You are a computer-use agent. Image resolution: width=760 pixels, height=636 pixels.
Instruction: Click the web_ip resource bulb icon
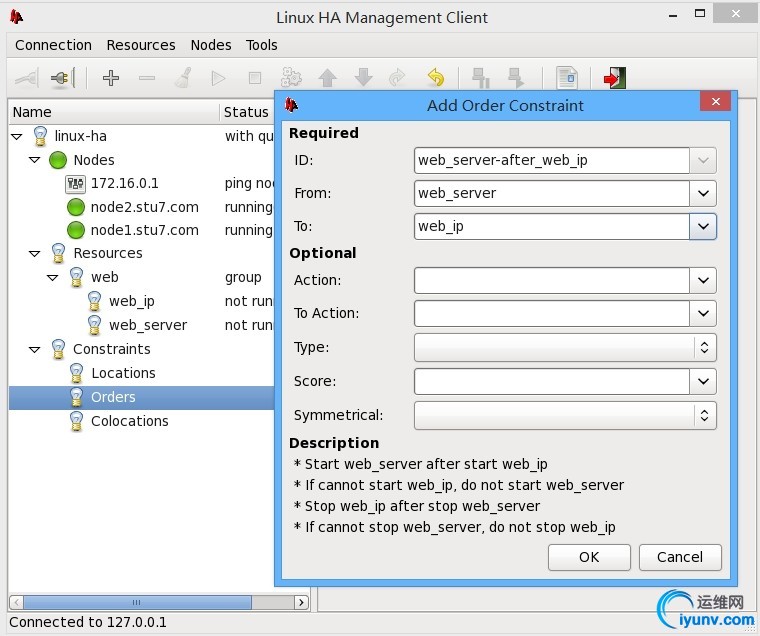[x=95, y=301]
